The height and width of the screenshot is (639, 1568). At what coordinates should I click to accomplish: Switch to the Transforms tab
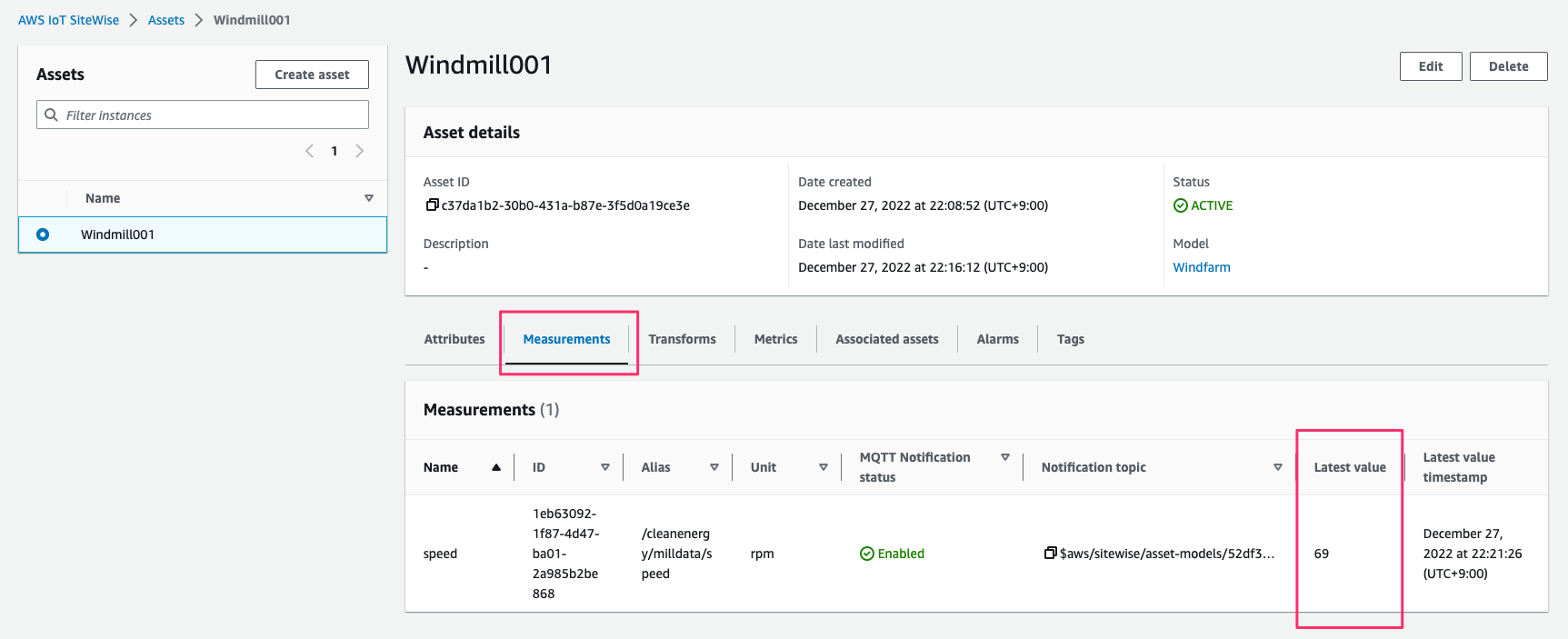[682, 339]
